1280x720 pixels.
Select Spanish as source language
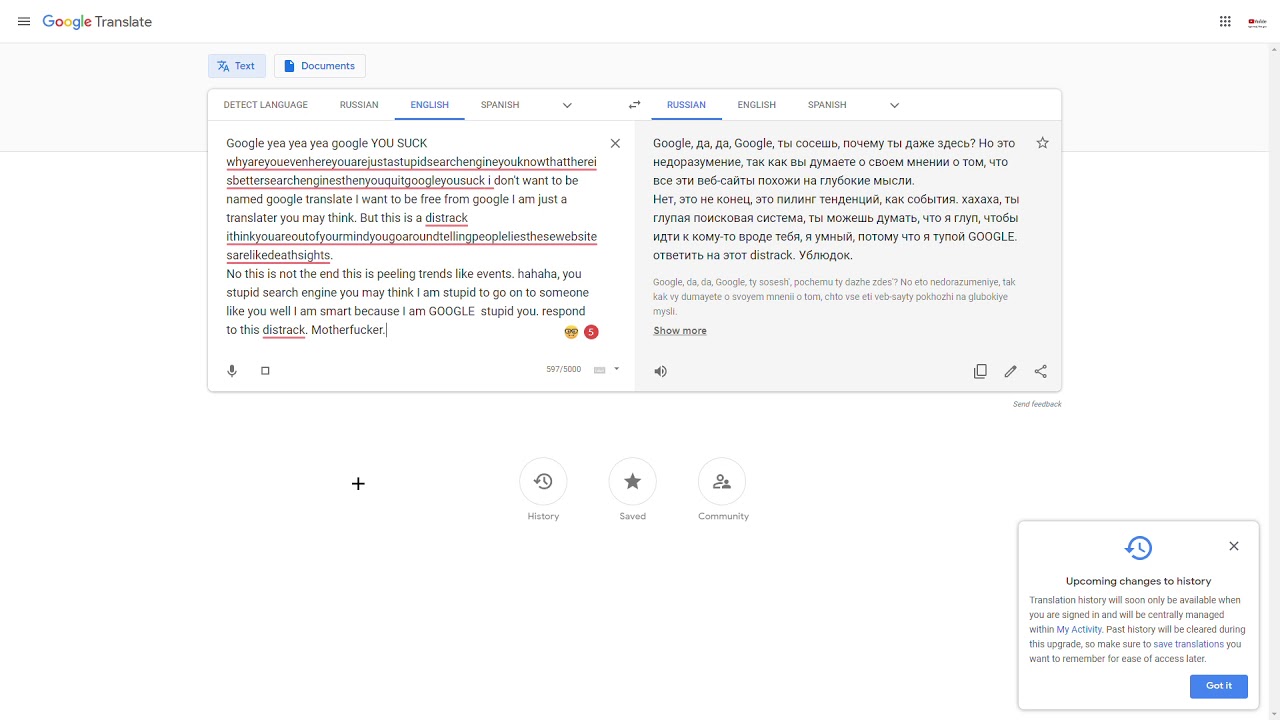point(500,105)
